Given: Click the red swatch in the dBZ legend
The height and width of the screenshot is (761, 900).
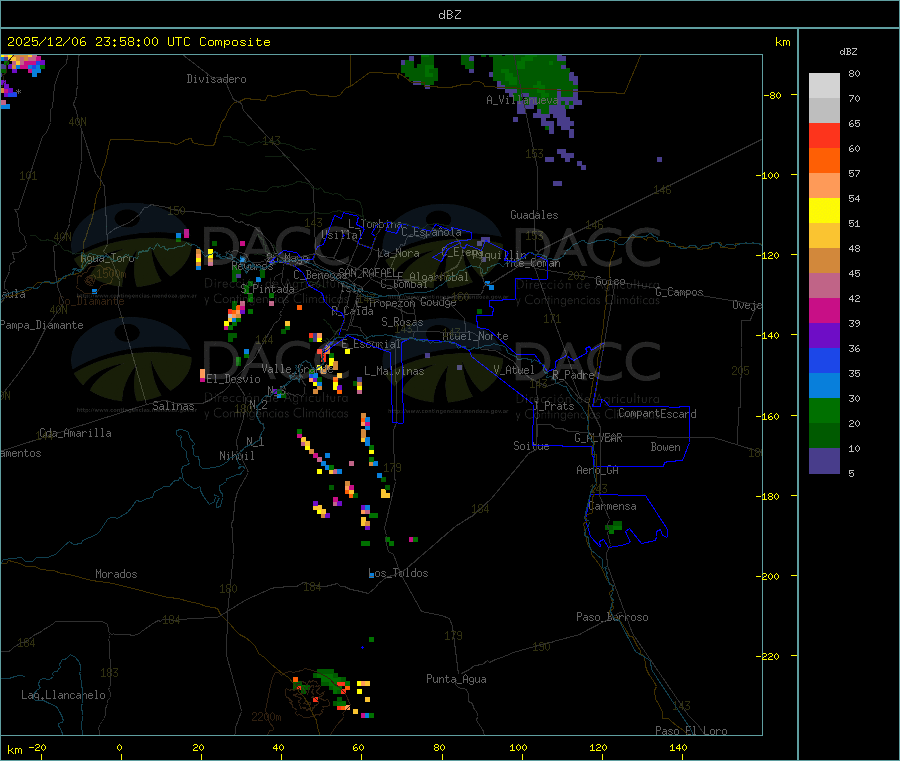Looking at the screenshot, I should tap(824, 135).
